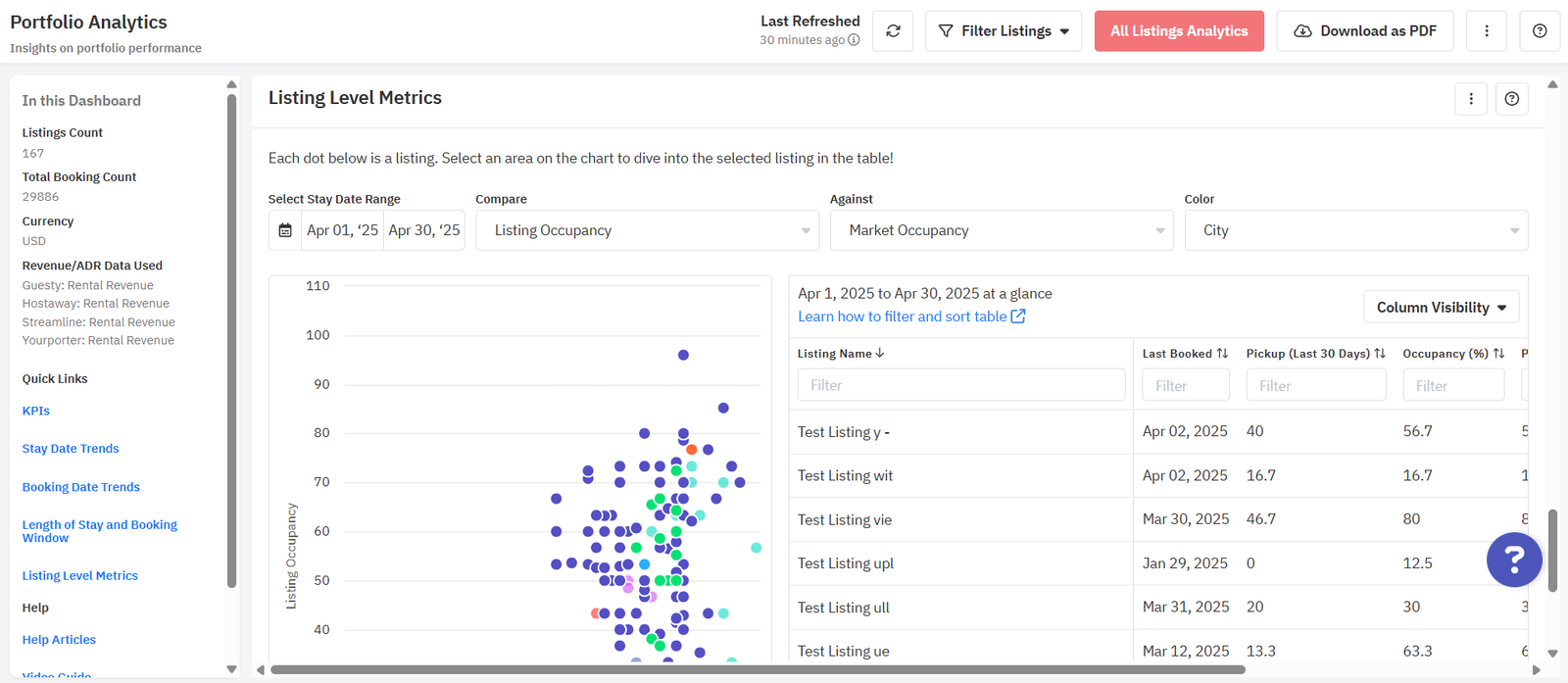Click the Listings Count value 167

(33, 154)
